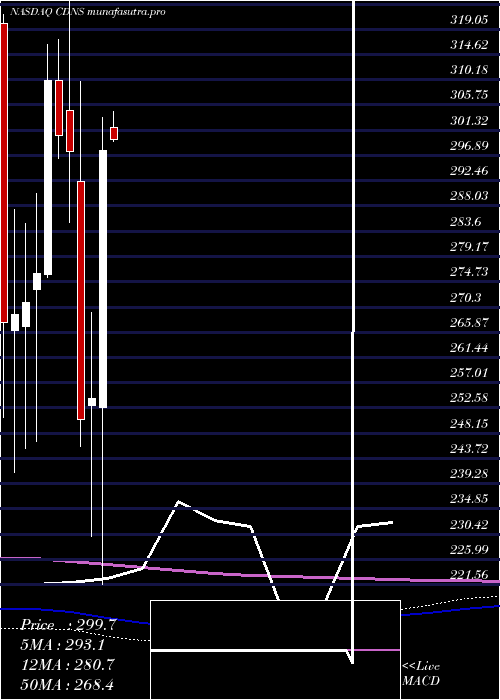Click the 261.44 price axis label
Image resolution: width=500 pixels, height=700 pixels.
(x=469, y=347)
